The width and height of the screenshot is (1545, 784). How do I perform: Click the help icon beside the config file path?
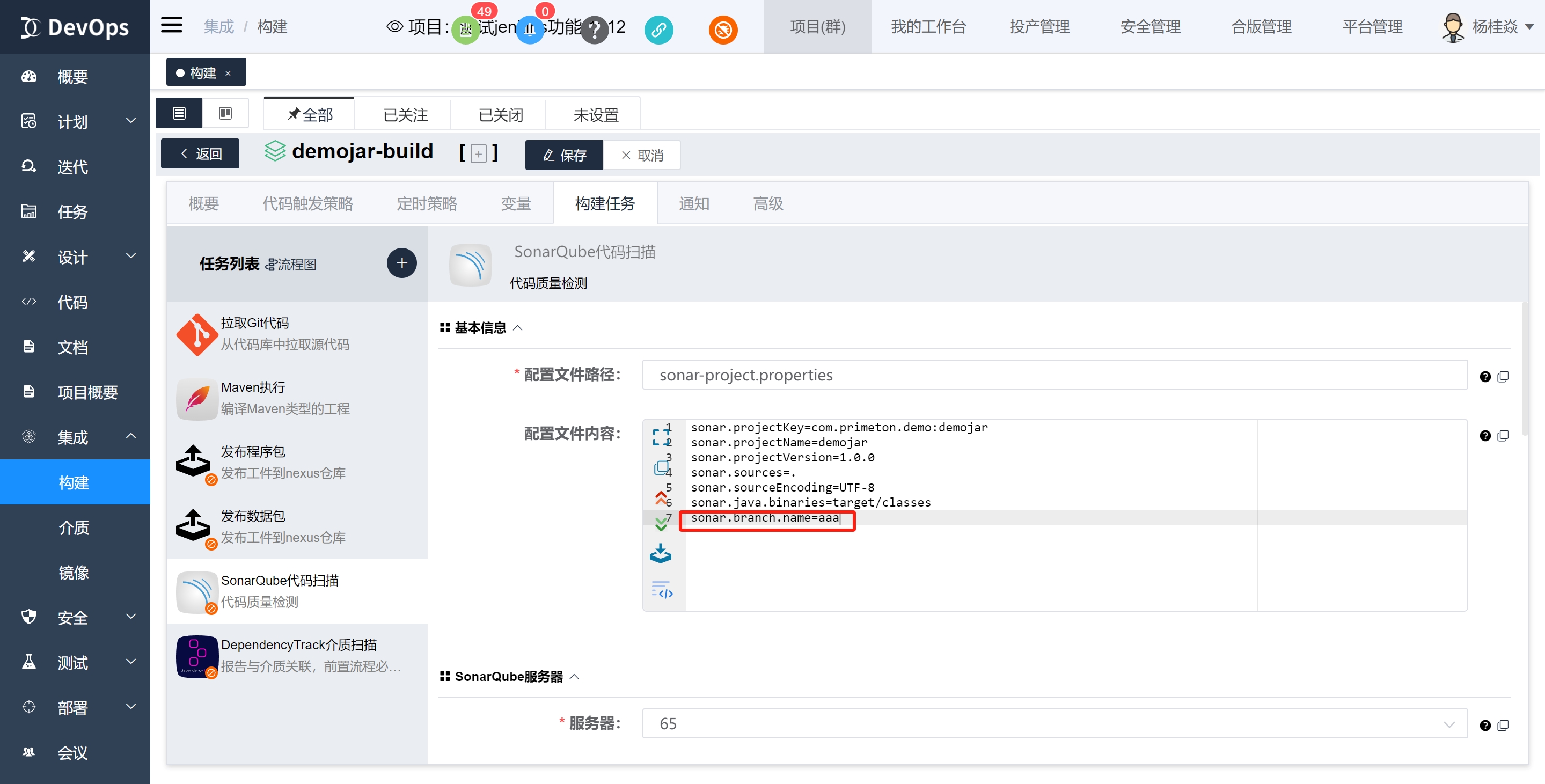click(x=1484, y=376)
